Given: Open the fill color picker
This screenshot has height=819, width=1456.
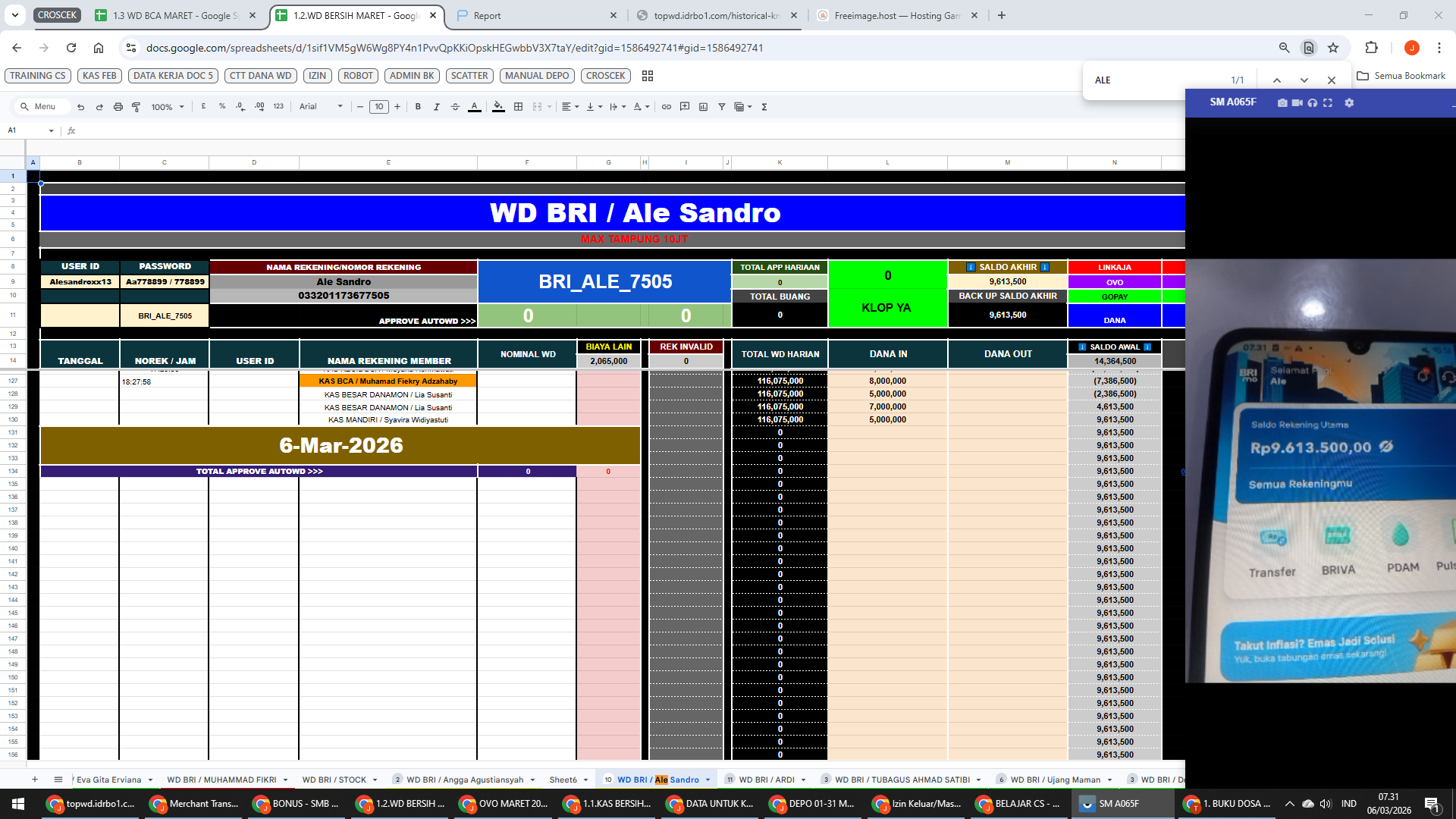Looking at the screenshot, I should click(x=498, y=107).
